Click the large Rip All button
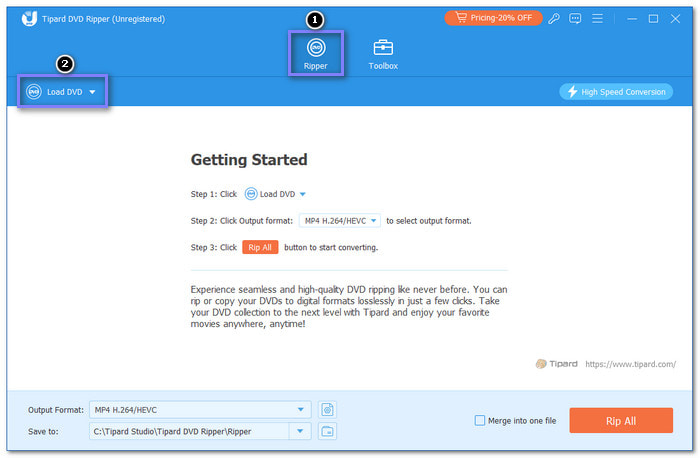 pos(621,421)
